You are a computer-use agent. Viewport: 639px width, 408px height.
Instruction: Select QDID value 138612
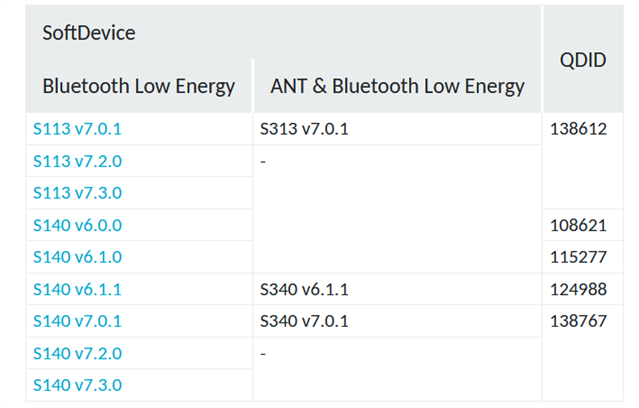tap(579, 129)
